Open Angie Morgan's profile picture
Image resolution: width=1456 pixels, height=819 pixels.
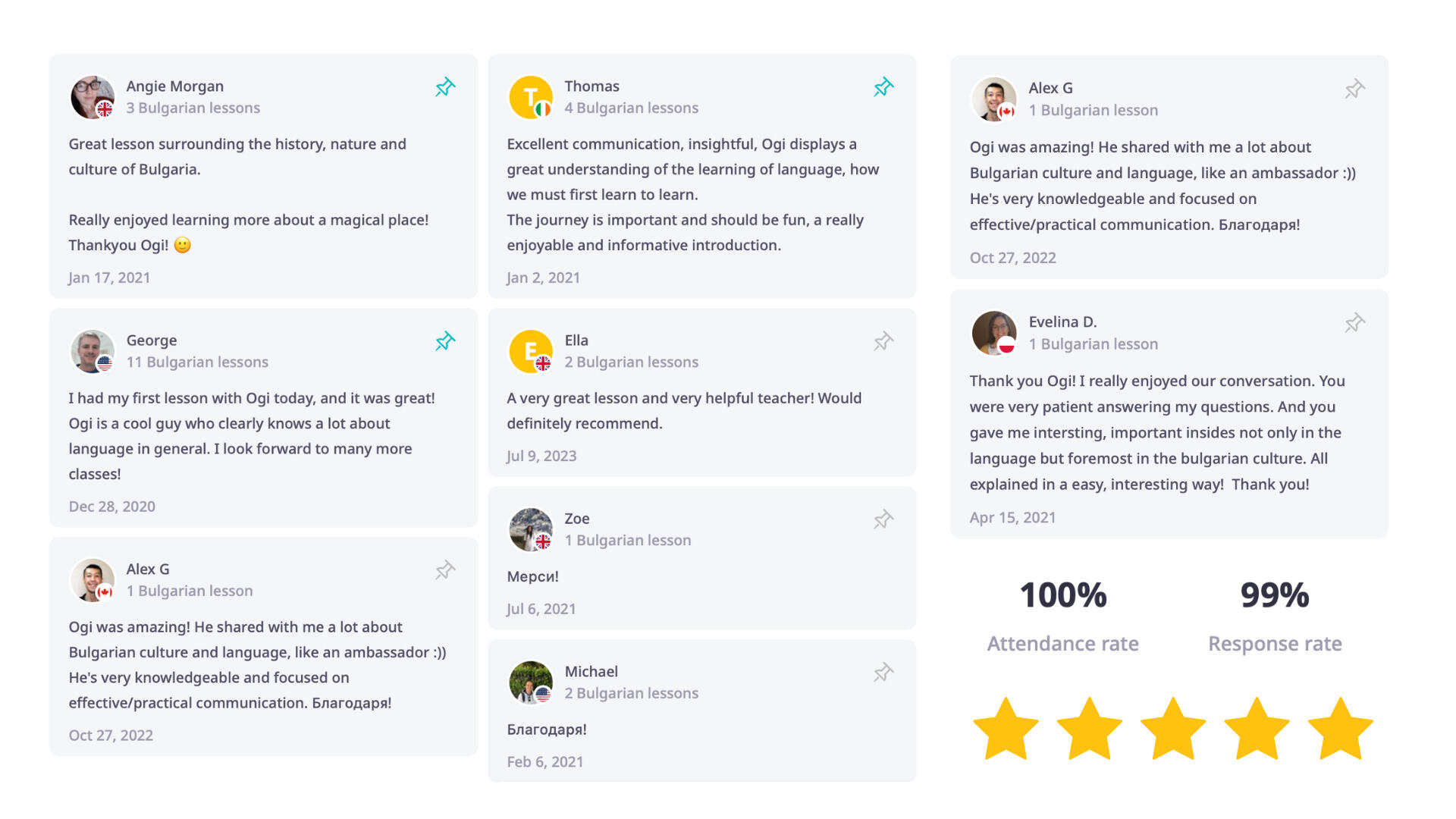click(93, 97)
